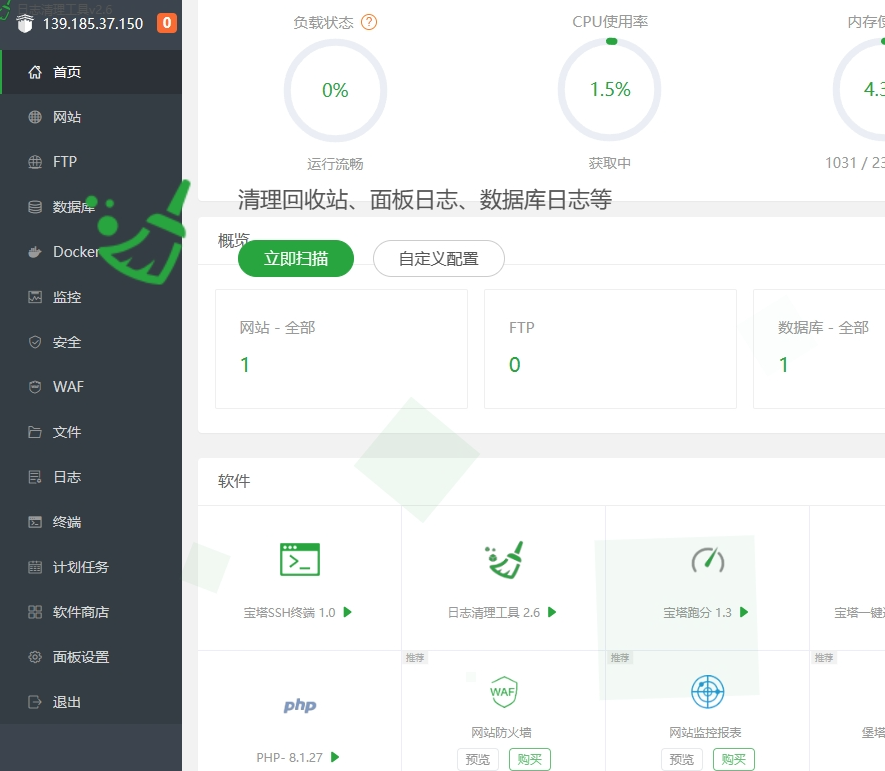The width and height of the screenshot is (885, 771).
Task: Click the globe icon beside 网站
Action: click(35, 117)
